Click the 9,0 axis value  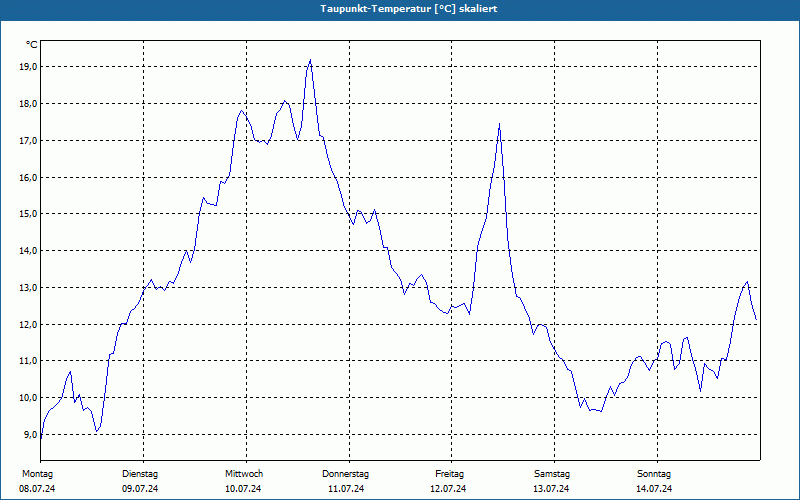click(x=31, y=435)
